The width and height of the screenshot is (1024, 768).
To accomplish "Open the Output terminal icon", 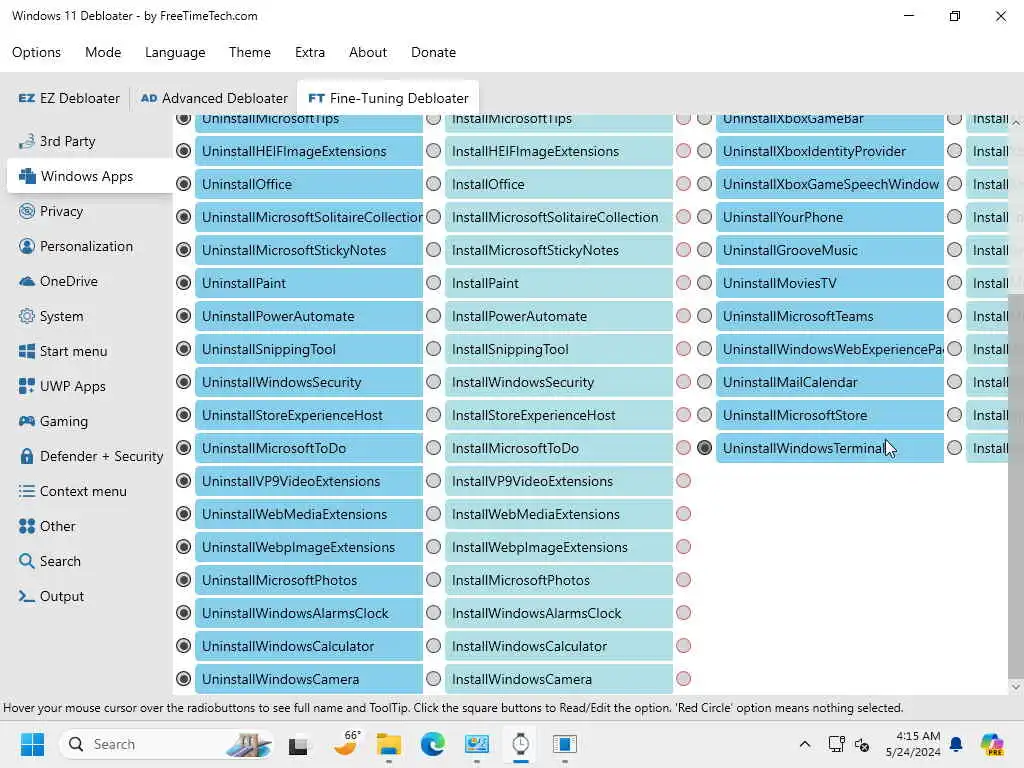I will tap(27, 596).
